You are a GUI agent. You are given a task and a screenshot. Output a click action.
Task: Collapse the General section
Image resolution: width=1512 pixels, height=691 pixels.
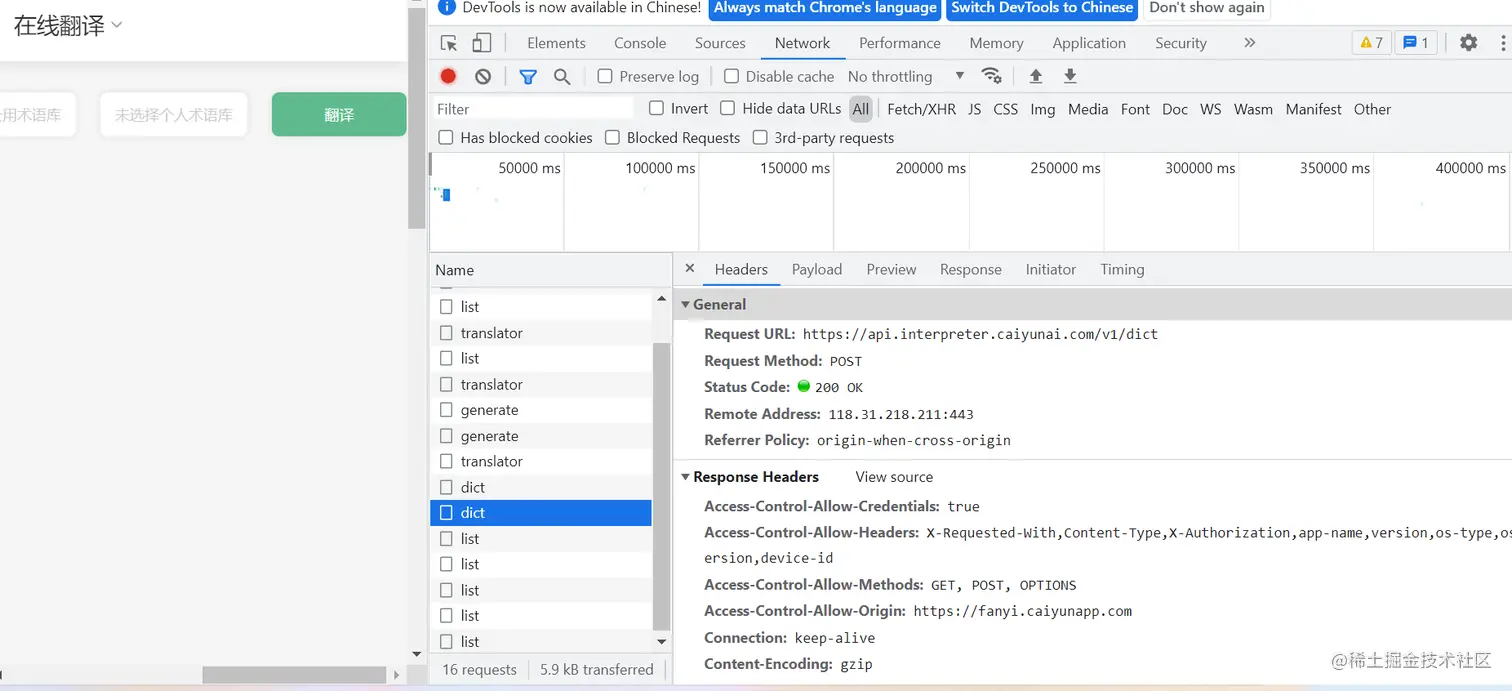click(x=686, y=304)
